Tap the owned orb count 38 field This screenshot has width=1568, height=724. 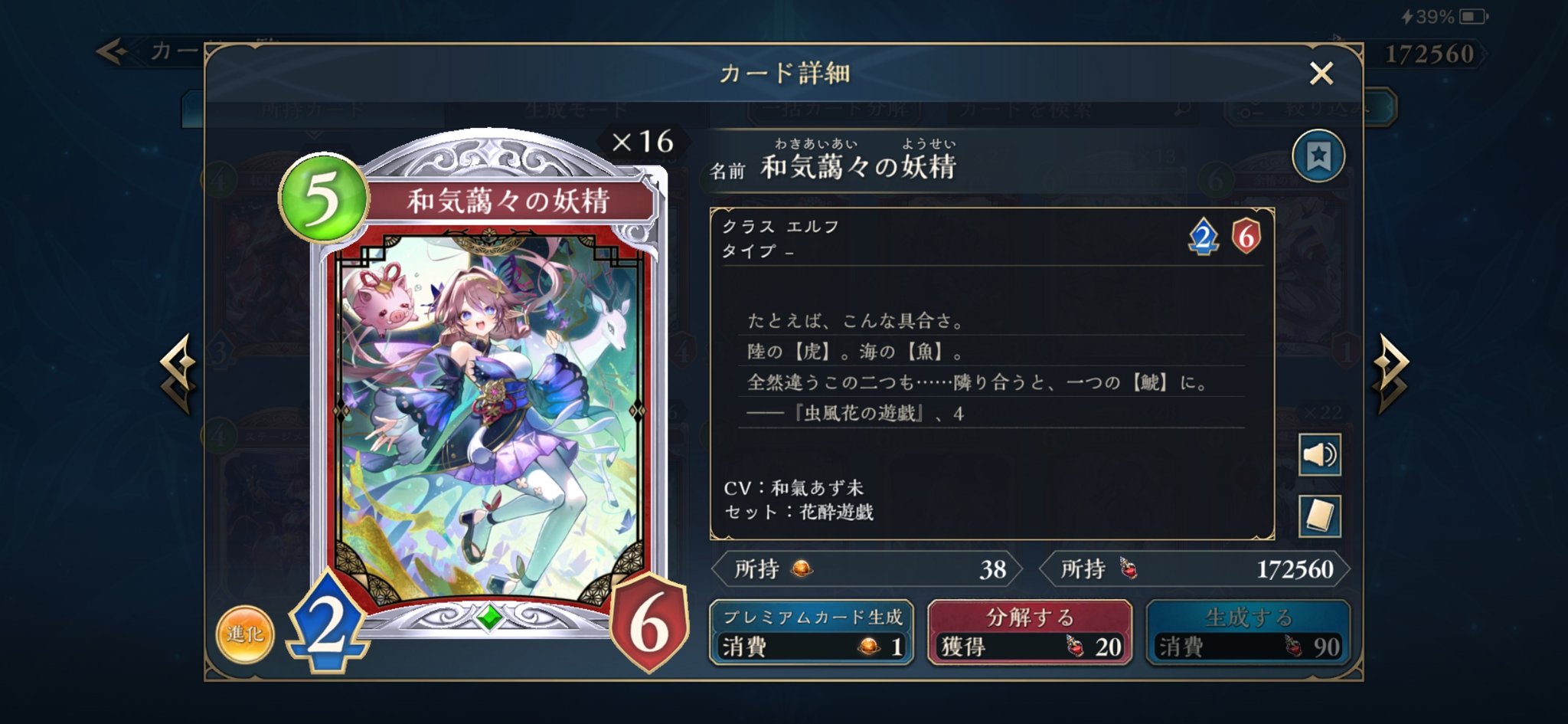pos(867,569)
